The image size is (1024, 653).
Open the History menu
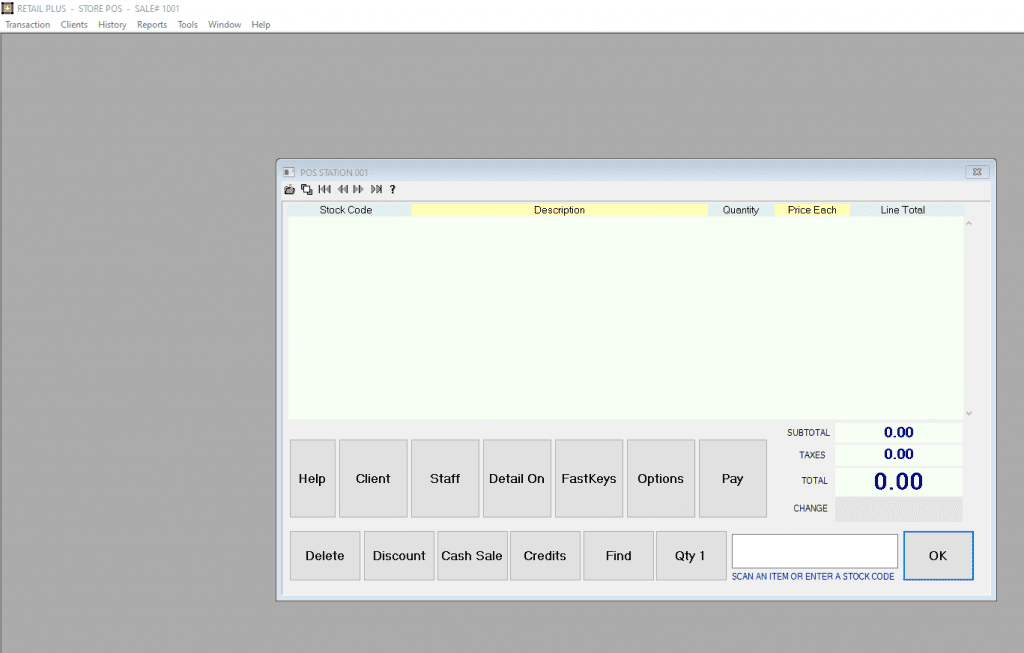tap(112, 24)
